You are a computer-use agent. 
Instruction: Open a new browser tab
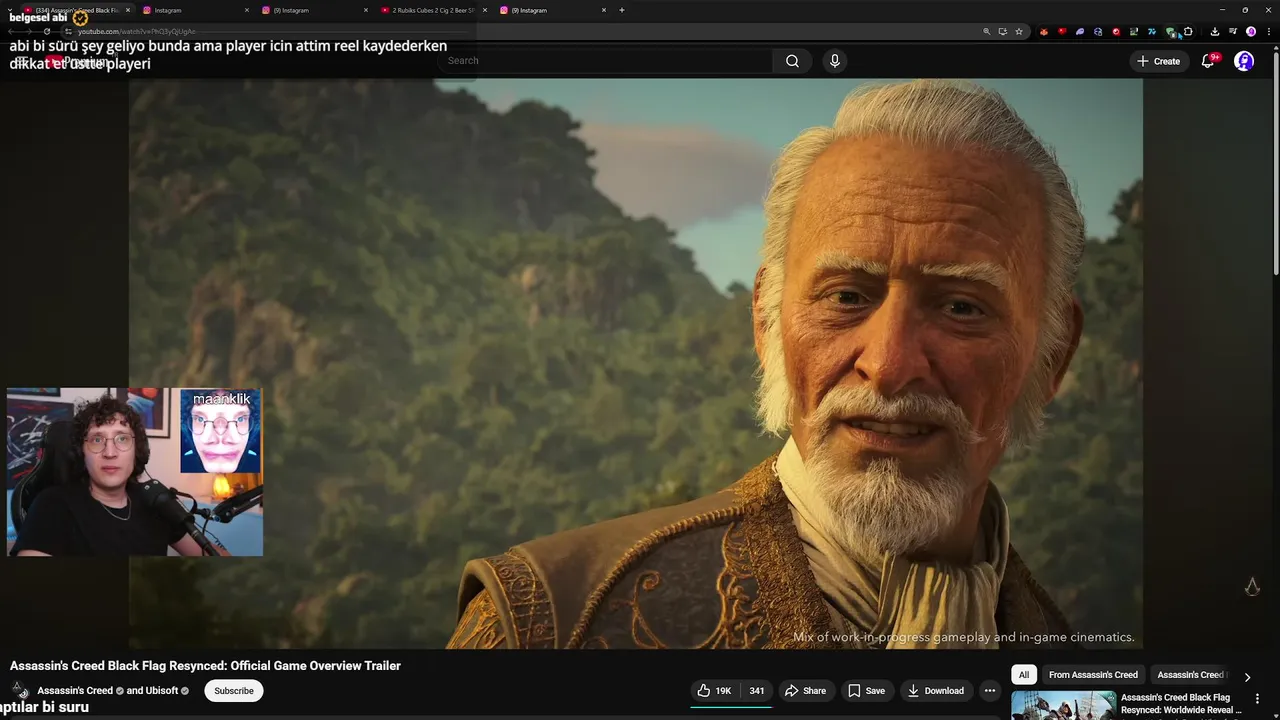coord(622,10)
